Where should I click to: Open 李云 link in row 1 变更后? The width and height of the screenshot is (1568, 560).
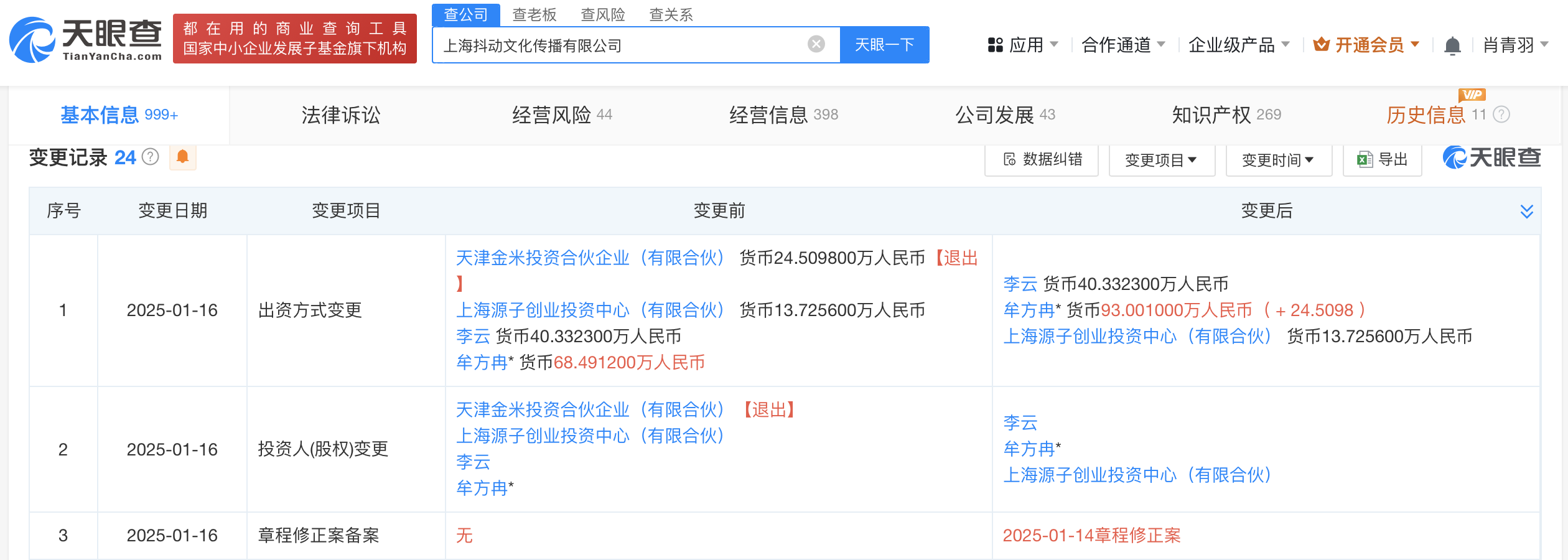coord(1020,284)
